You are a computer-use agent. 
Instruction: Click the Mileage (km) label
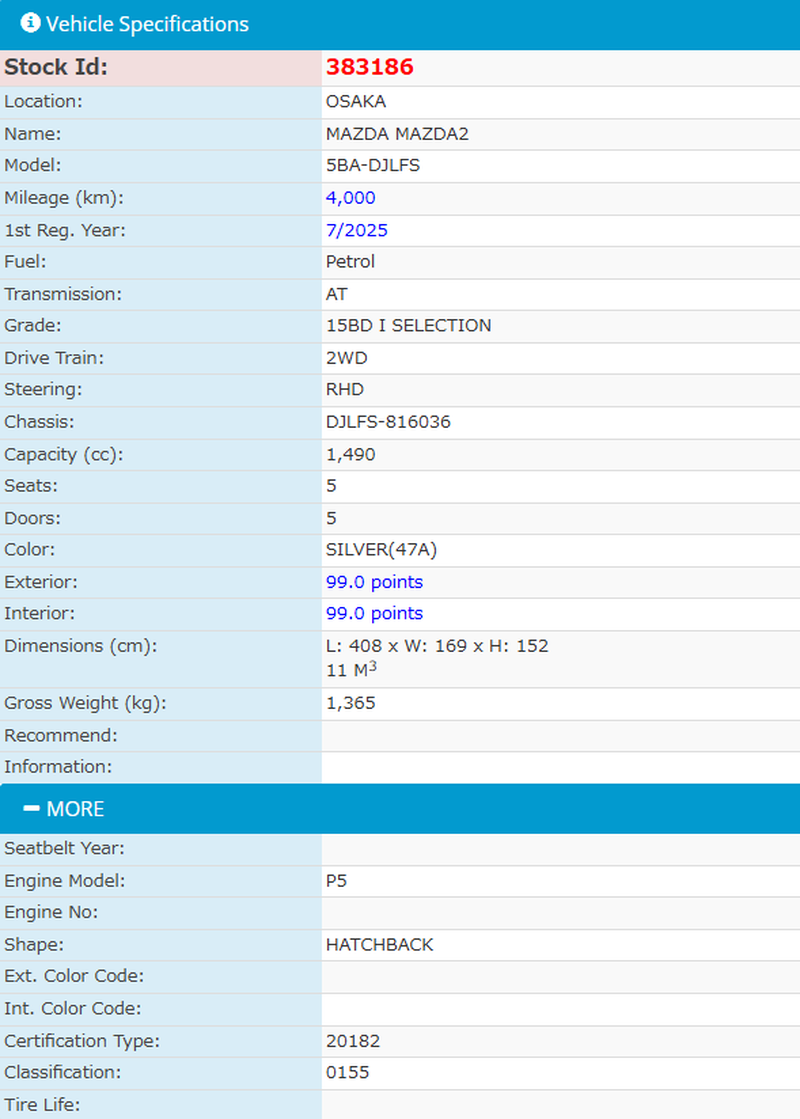click(x=64, y=198)
